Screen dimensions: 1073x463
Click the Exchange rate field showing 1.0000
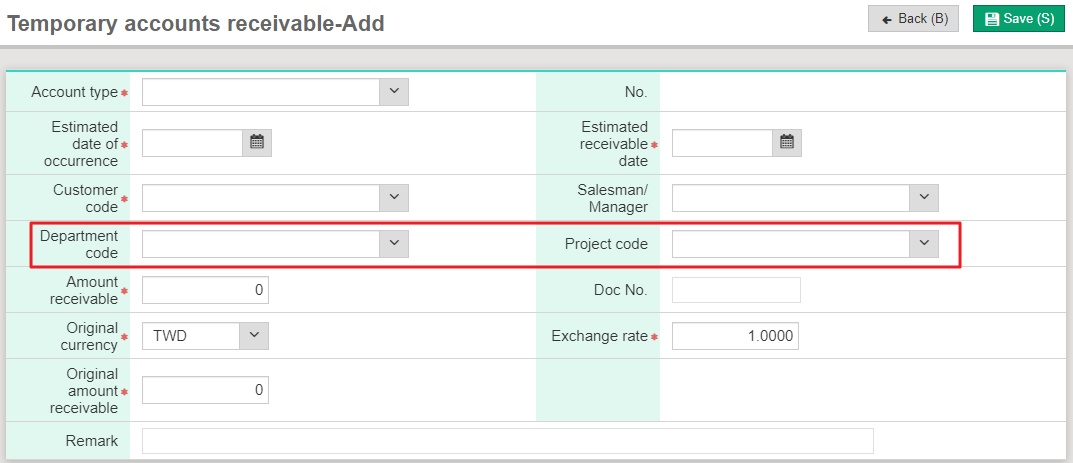tap(735, 336)
